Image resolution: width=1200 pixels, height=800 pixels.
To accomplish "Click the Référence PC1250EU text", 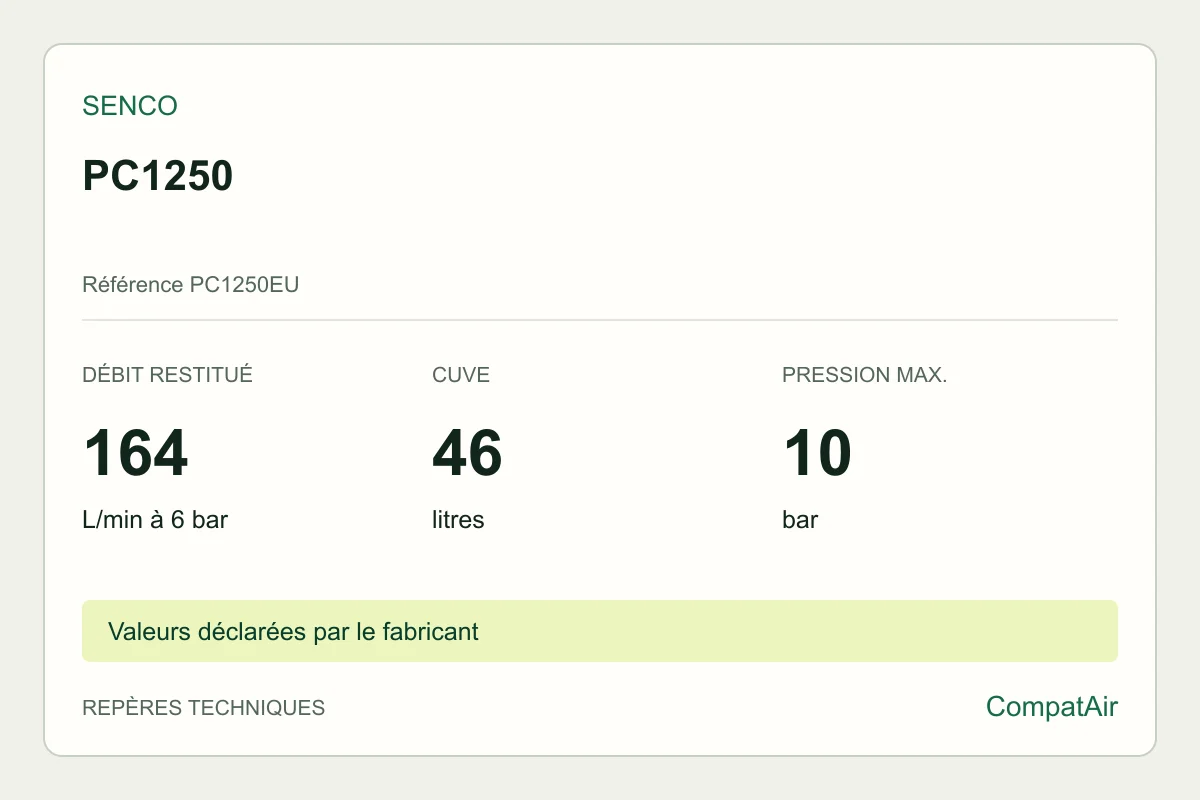I will 191,285.
